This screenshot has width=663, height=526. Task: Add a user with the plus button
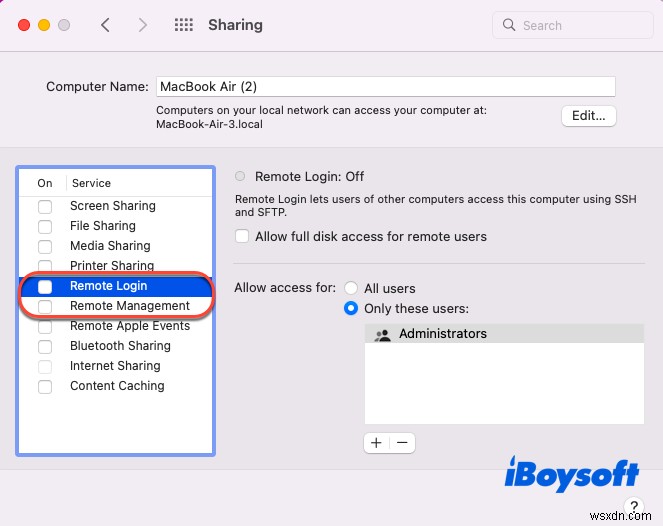[376, 443]
